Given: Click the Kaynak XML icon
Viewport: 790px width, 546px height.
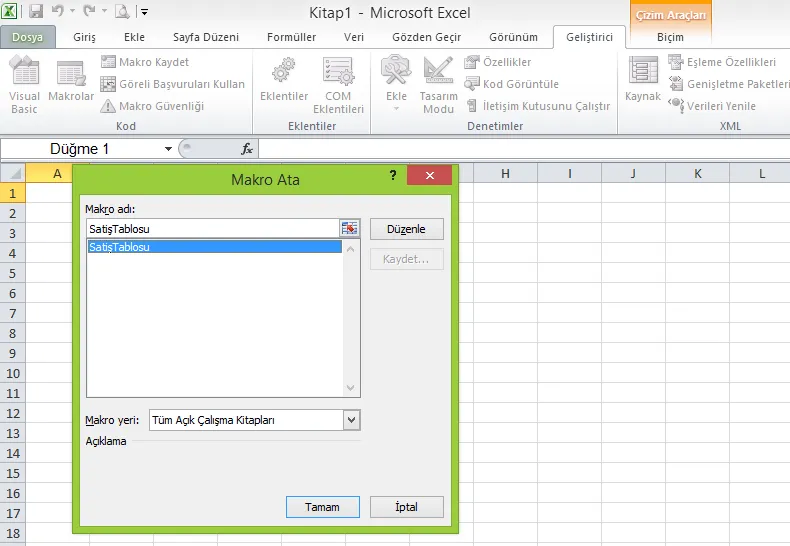Looking at the screenshot, I should pos(643,72).
